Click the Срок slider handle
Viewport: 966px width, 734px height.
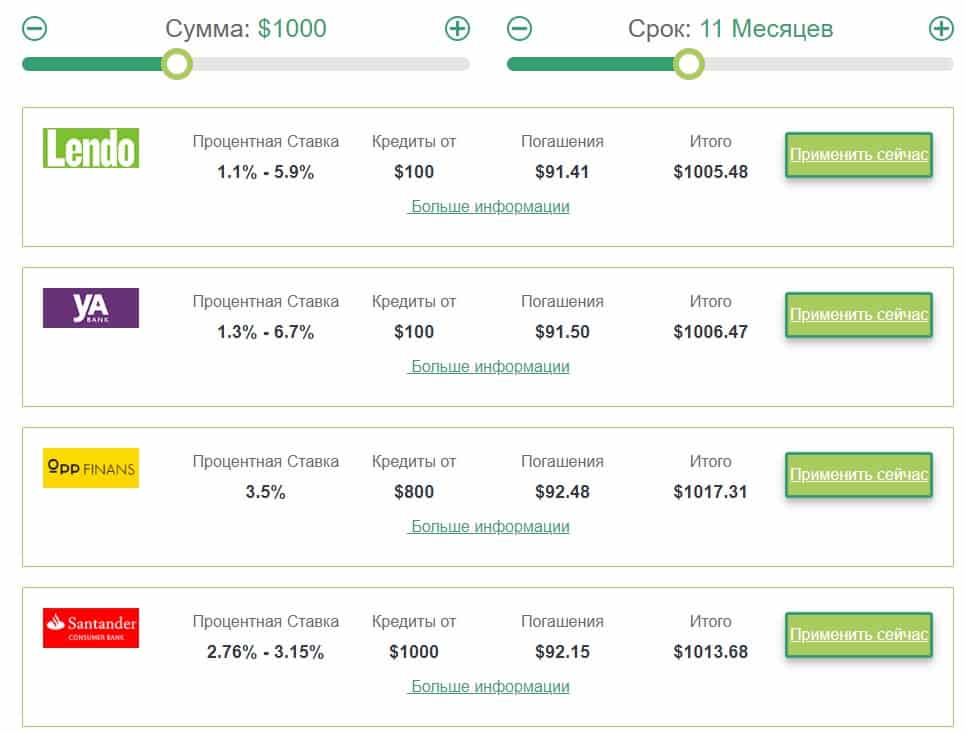tap(688, 65)
